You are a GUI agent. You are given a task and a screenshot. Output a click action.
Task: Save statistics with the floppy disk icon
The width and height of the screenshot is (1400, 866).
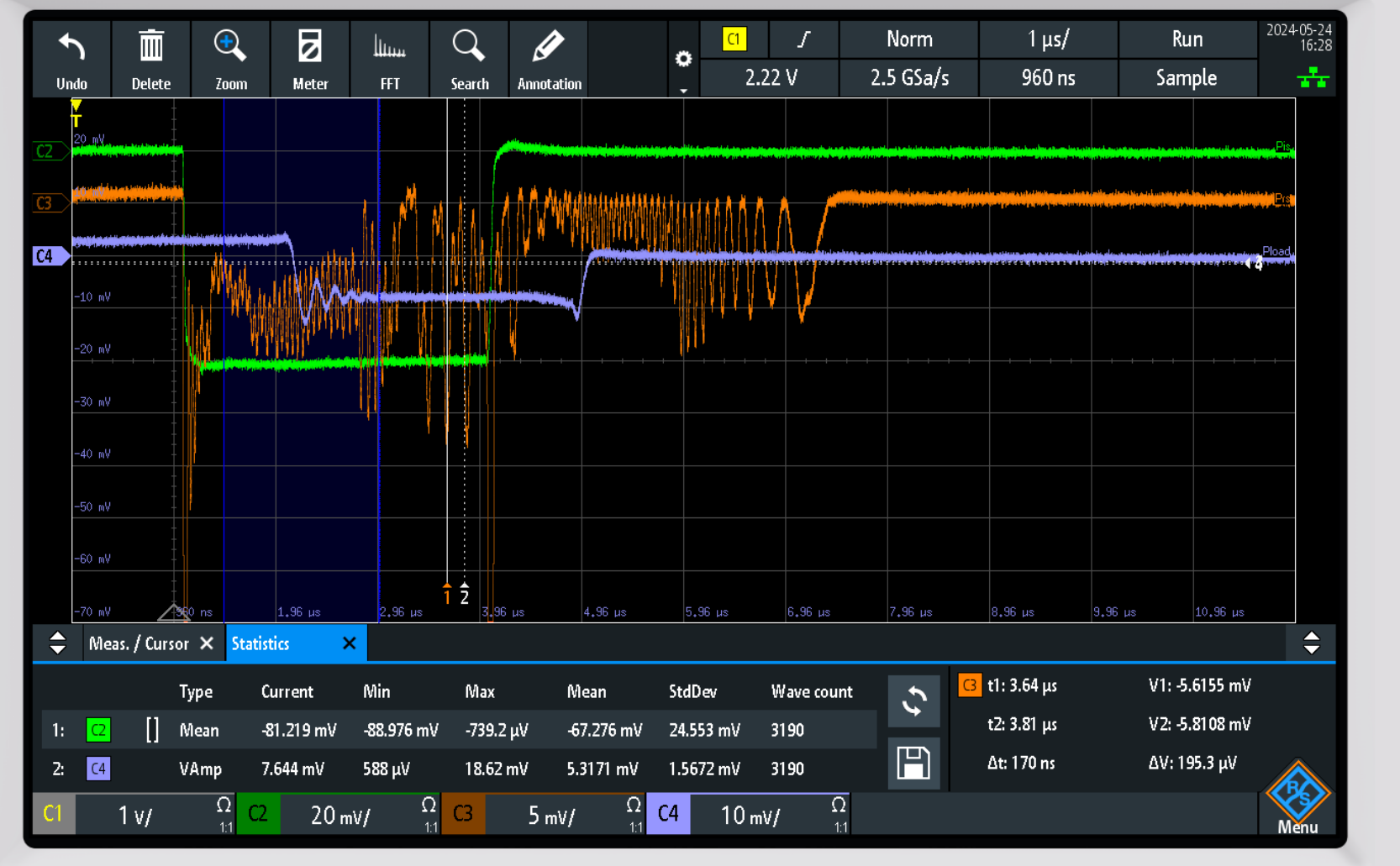click(913, 764)
